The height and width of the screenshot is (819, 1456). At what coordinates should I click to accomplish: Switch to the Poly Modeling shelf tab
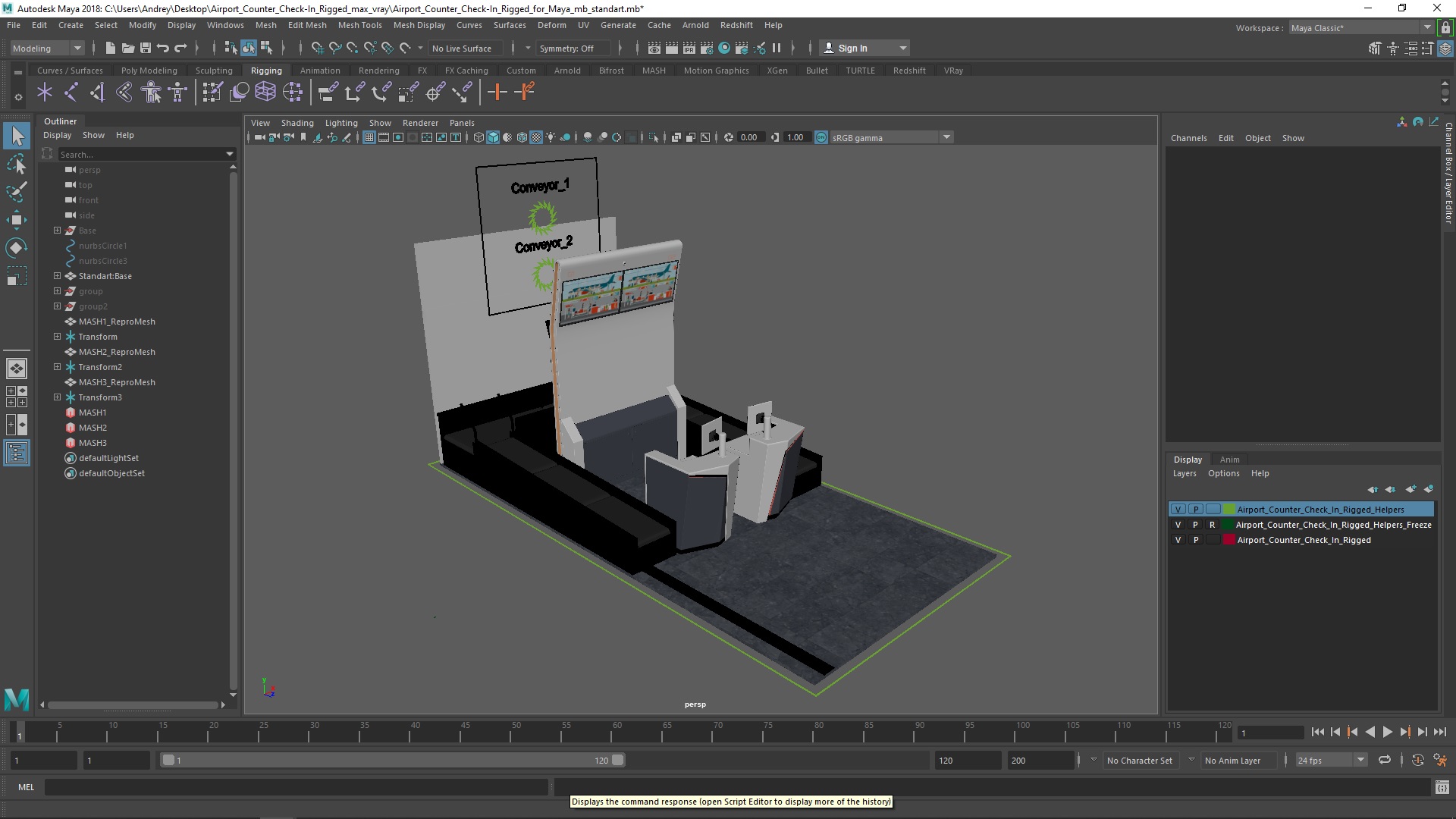(x=149, y=71)
